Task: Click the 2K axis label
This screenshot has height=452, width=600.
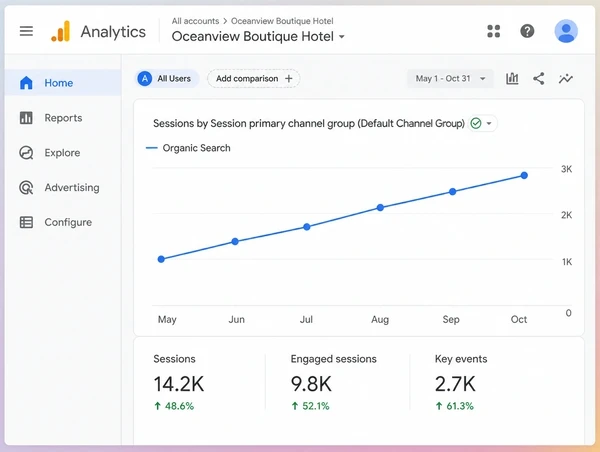Action: click(x=566, y=215)
